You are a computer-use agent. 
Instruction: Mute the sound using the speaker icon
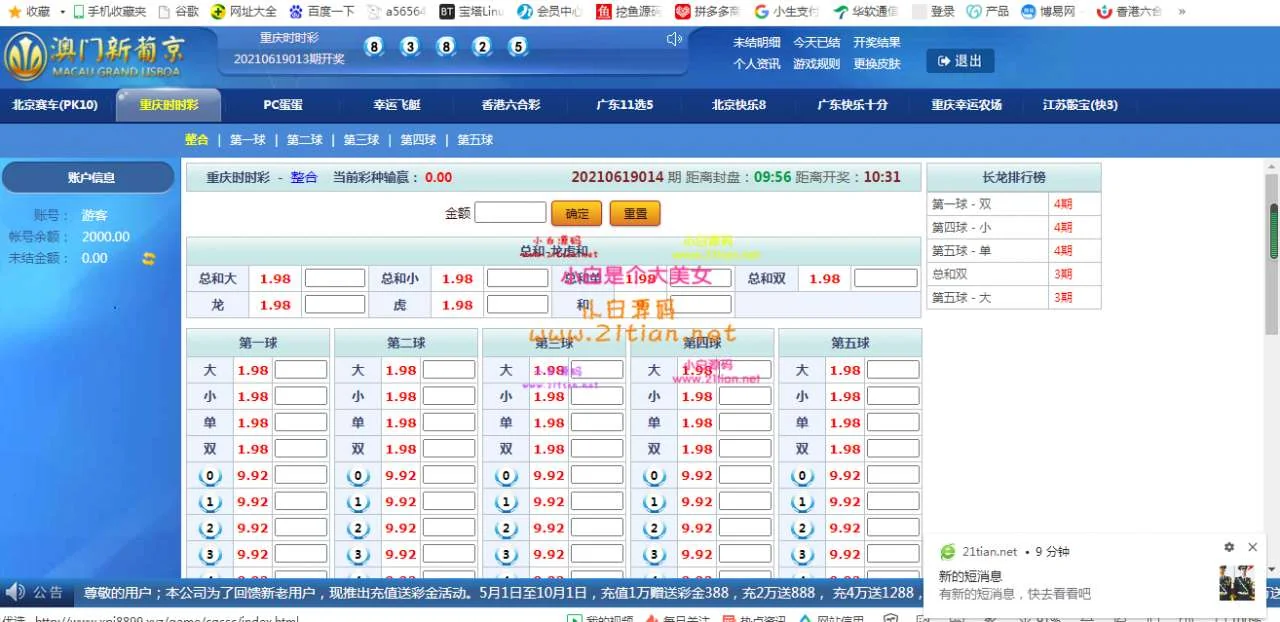[x=674, y=39]
